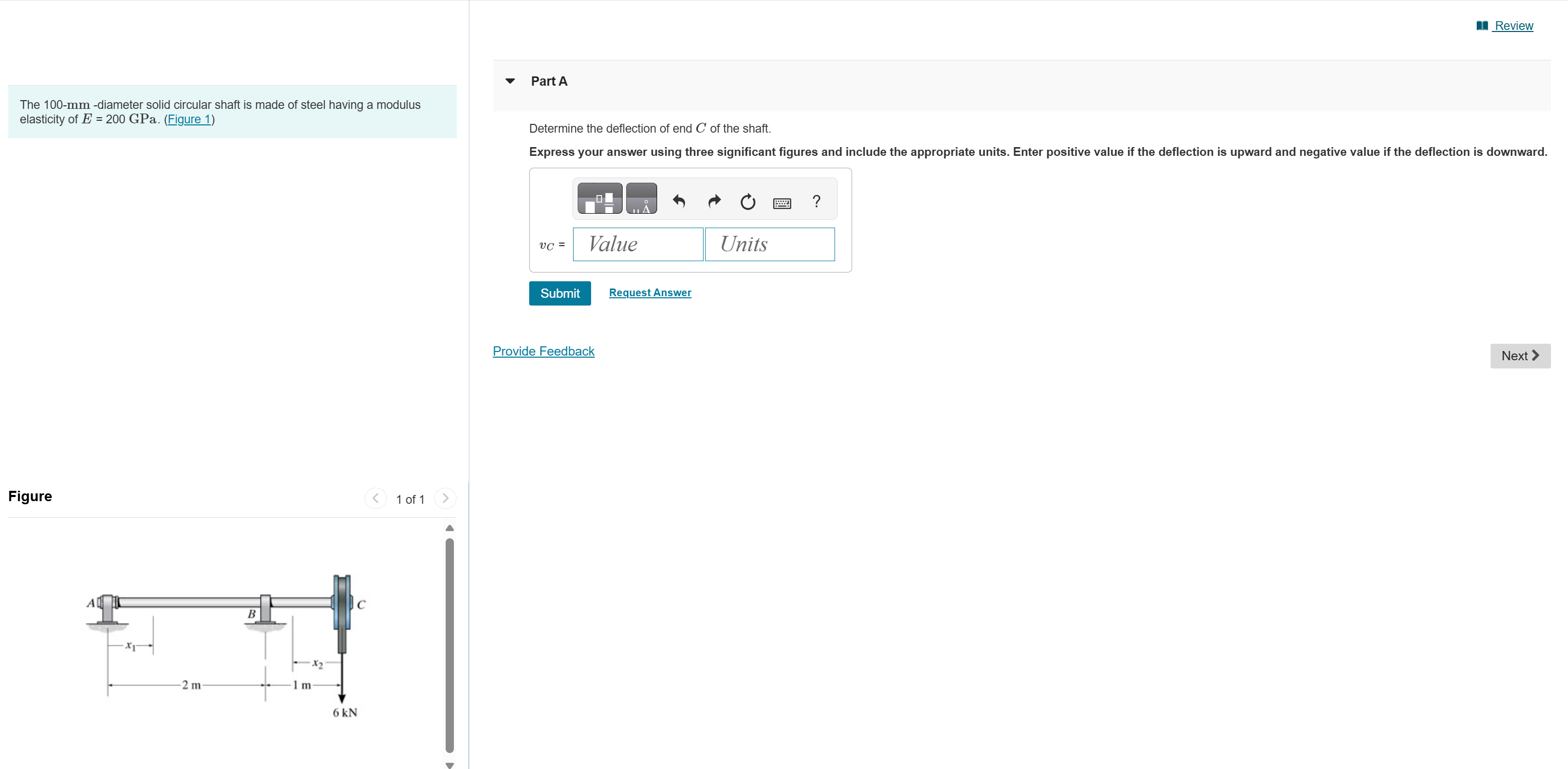This screenshot has height=769, width=1568.
Task: Collapse the Part A section
Action: [x=510, y=81]
